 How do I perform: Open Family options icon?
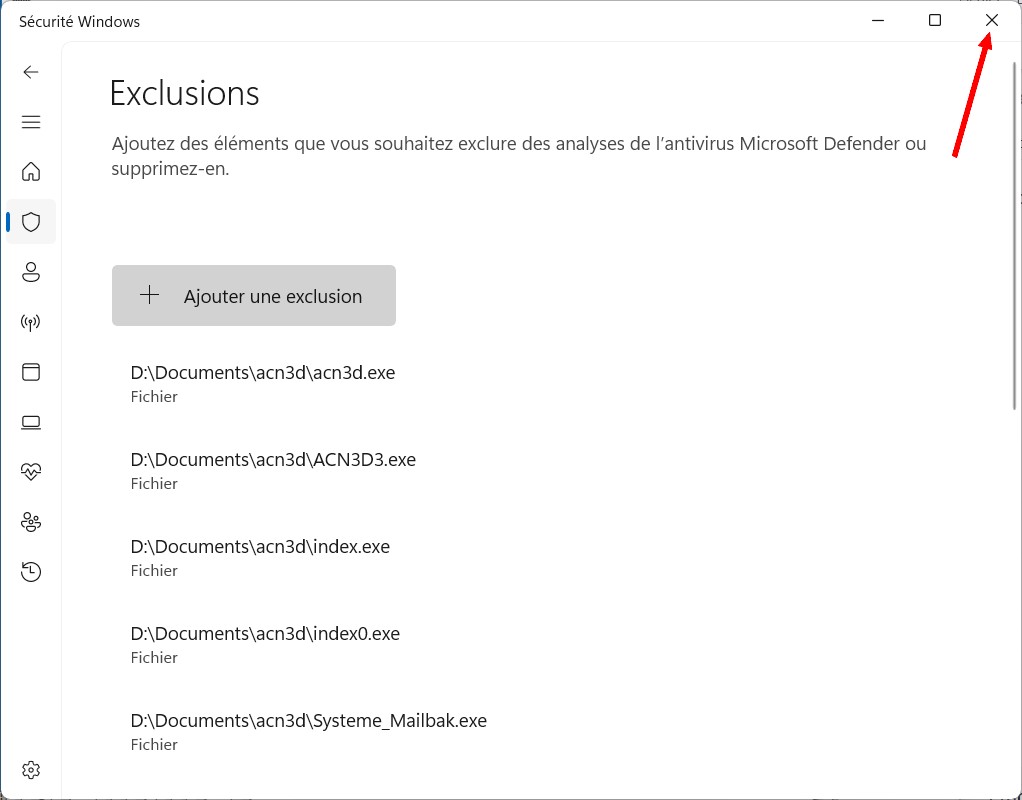pyautogui.click(x=31, y=522)
